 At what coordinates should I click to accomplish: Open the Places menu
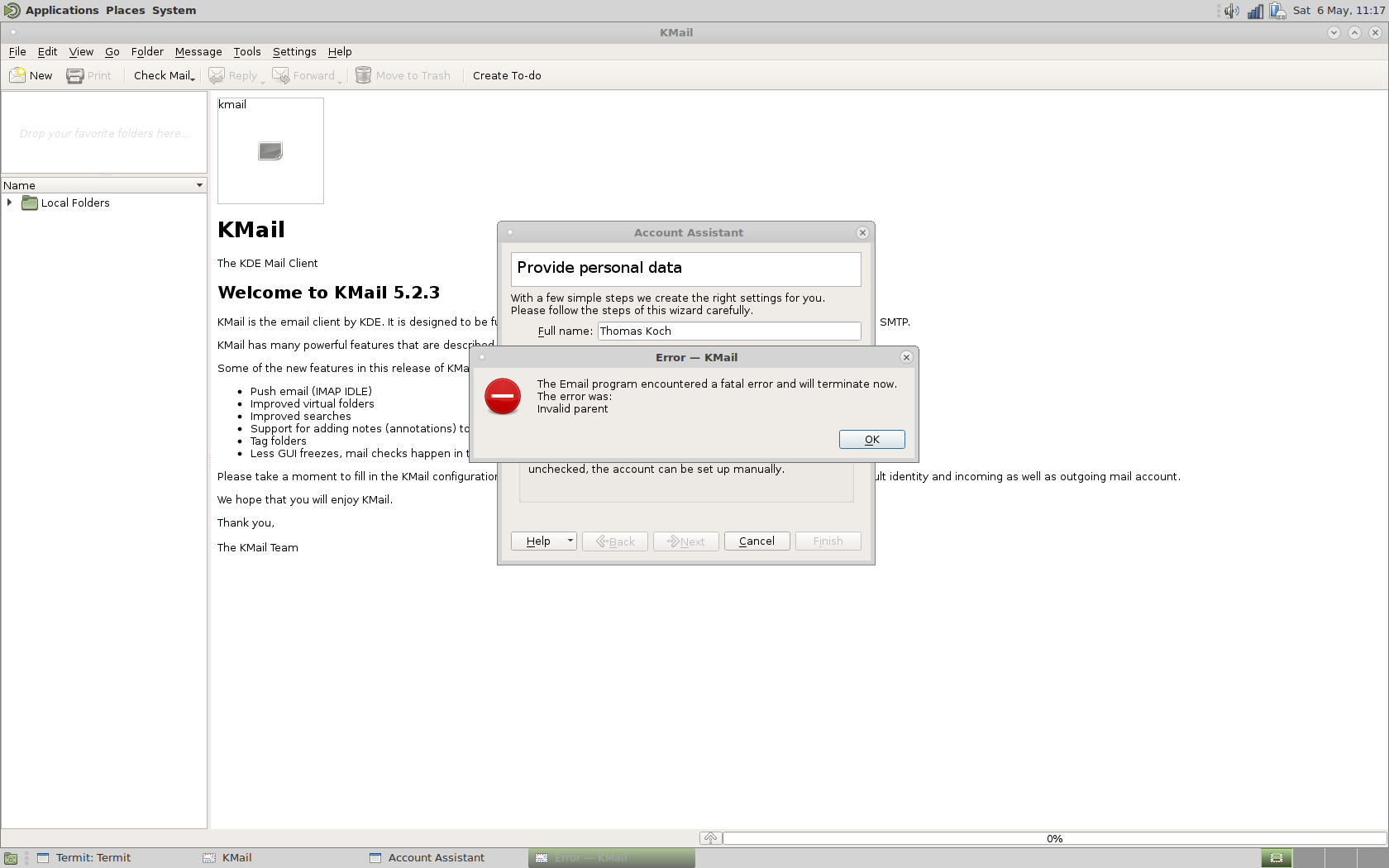(125, 10)
